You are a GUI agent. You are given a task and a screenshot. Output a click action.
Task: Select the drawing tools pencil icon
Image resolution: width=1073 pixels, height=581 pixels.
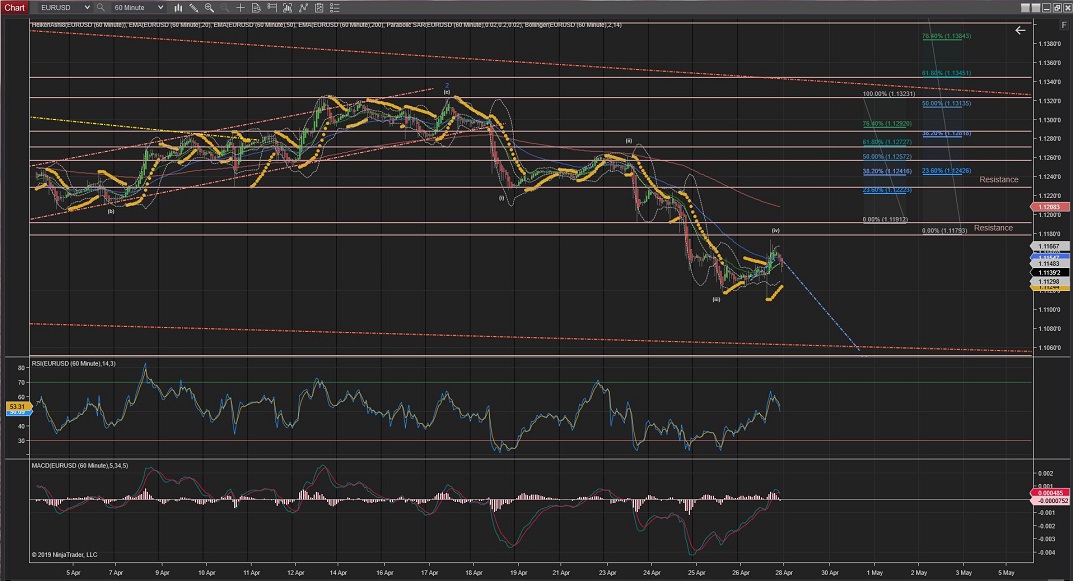coord(193,7)
